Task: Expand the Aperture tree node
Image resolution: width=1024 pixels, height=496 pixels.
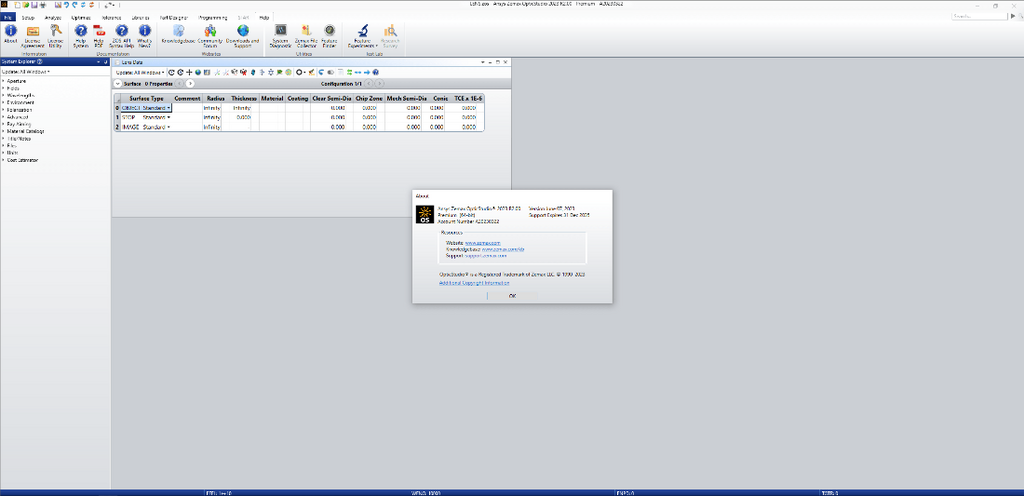Action: 3,81
